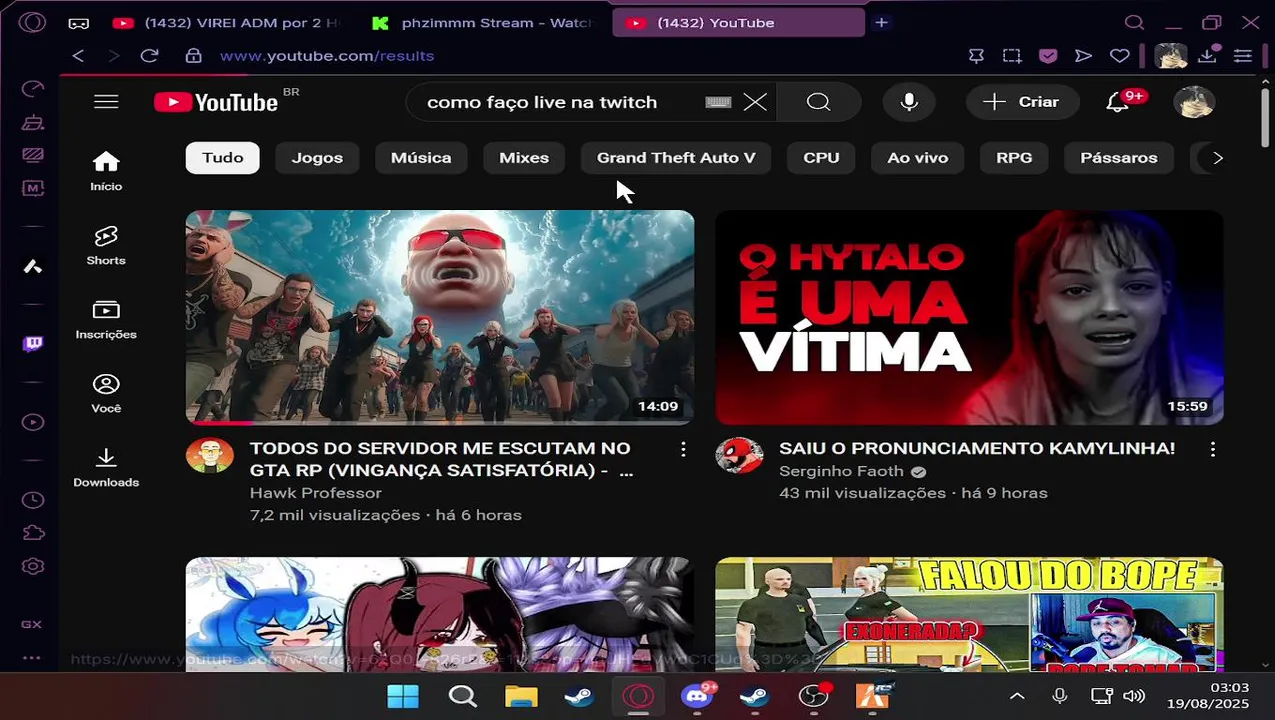Open the Início sidebar item
Image resolution: width=1275 pixels, height=720 pixels.
point(106,171)
